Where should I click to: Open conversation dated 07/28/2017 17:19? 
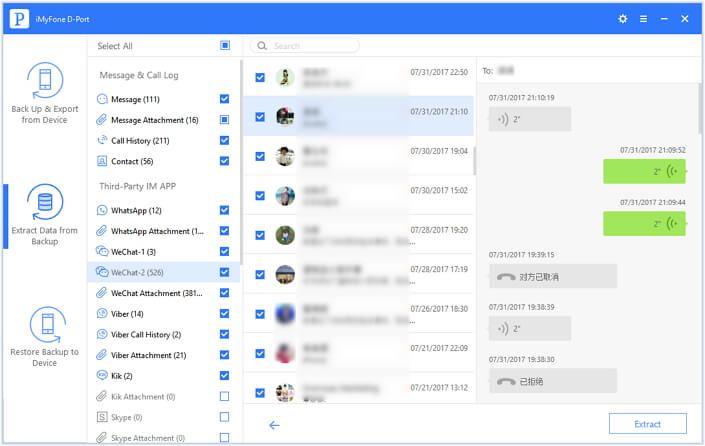[x=358, y=274]
